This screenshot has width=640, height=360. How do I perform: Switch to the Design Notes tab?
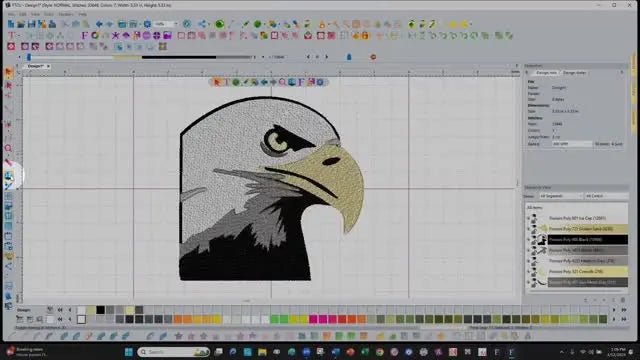574,73
